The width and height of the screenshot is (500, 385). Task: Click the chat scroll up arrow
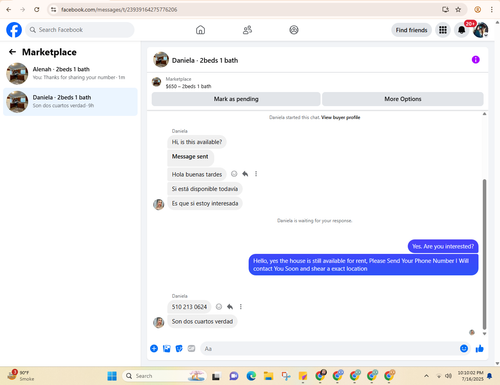pyautogui.click(x=484, y=114)
